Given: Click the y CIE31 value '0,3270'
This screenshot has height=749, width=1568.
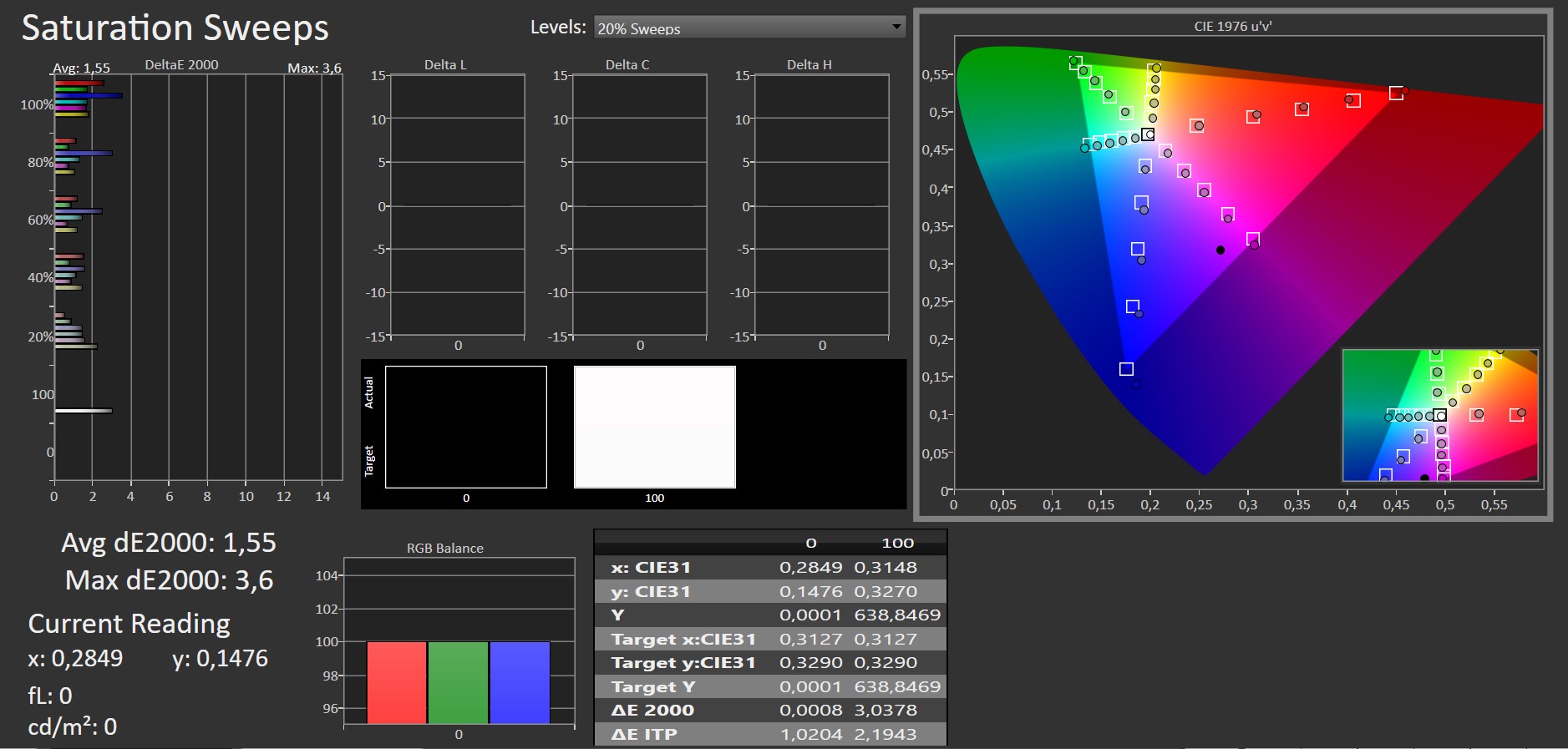Looking at the screenshot, I should [885, 591].
